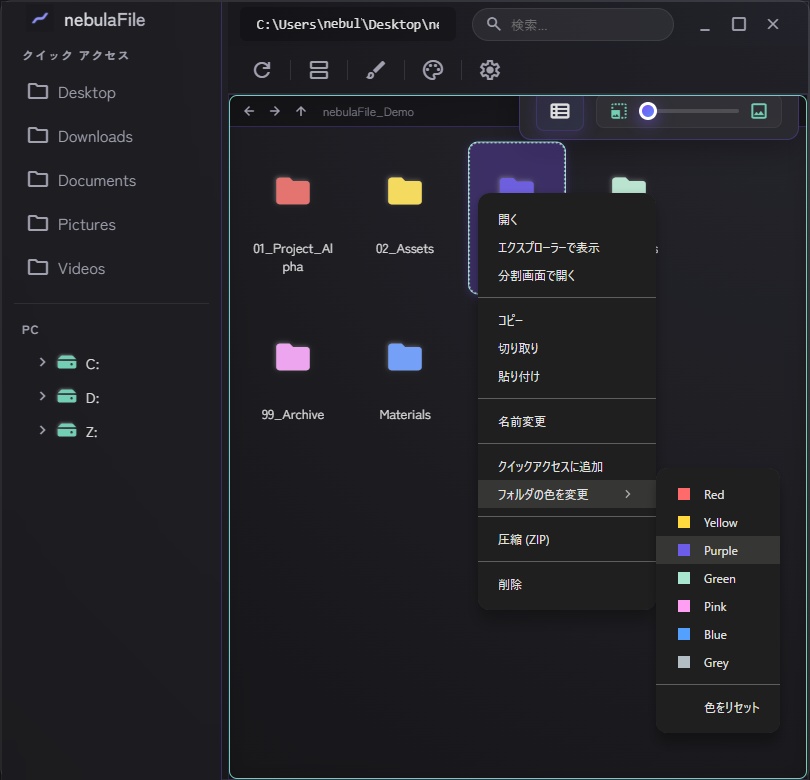Click the large thumbnail size icon
Screen dimensions: 810x780
pyautogui.click(x=758, y=111)
